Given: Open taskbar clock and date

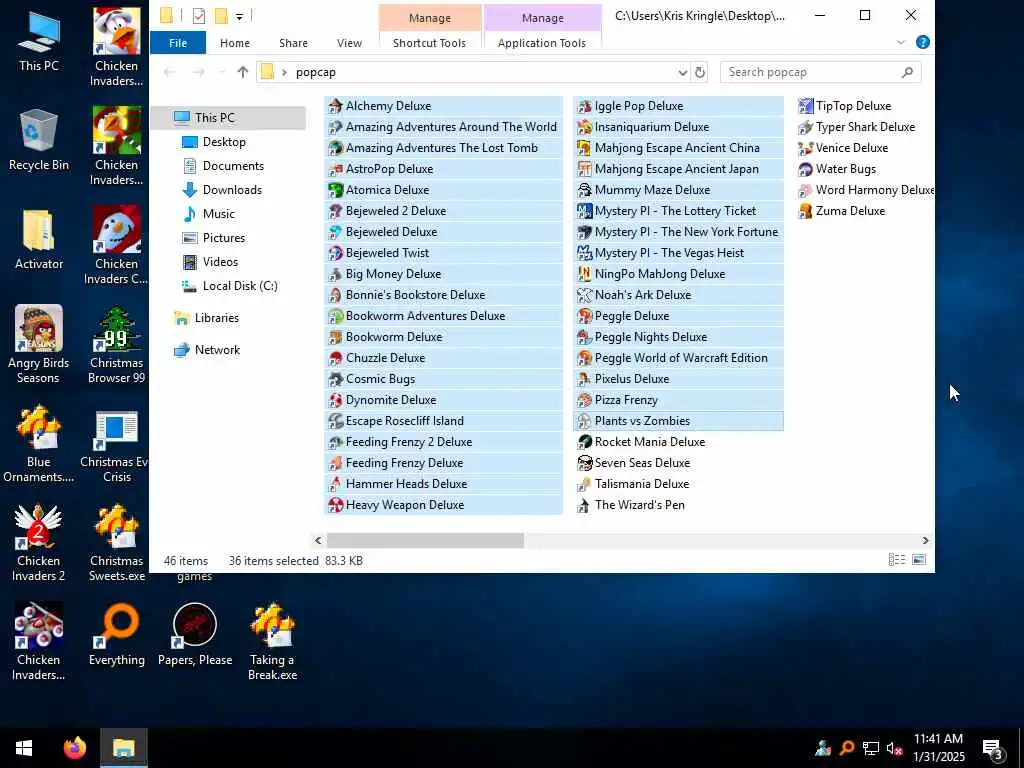Looking at the screenshot, I should pos(938,748).
